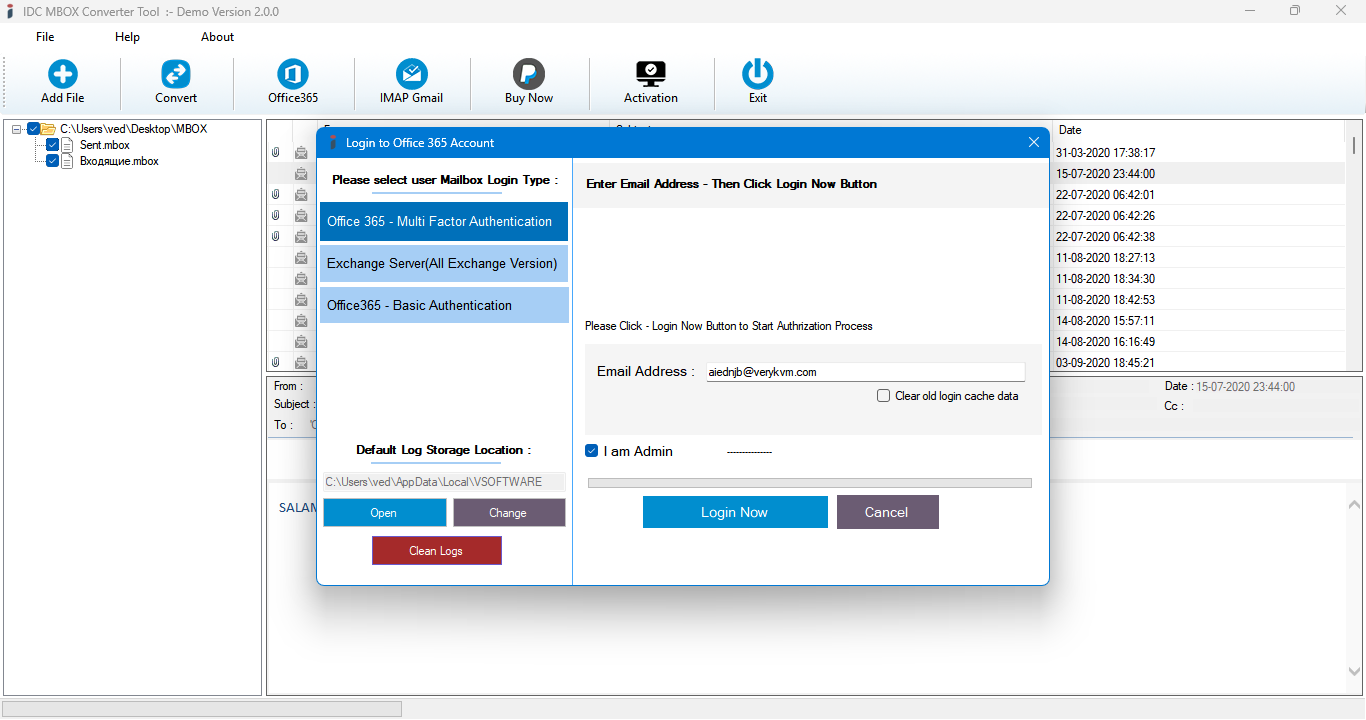
Task: Click the preview pane scroll down arrow
Action: 1354,672
